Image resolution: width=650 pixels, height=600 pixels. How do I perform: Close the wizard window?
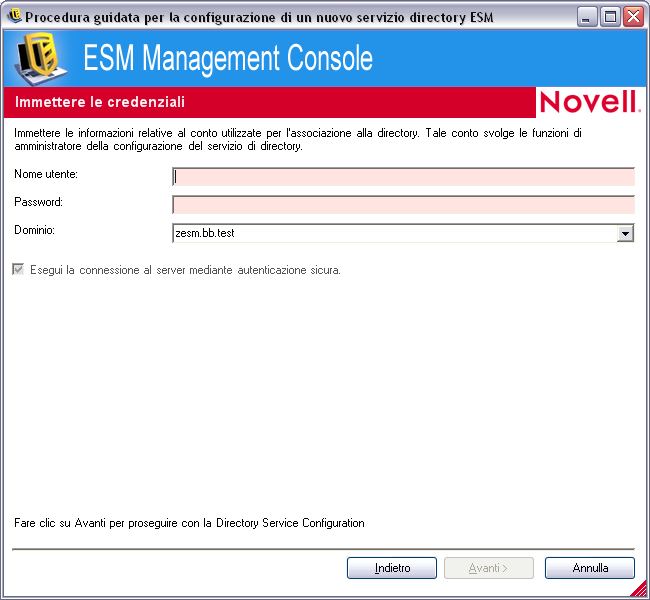tap(633, 17)
